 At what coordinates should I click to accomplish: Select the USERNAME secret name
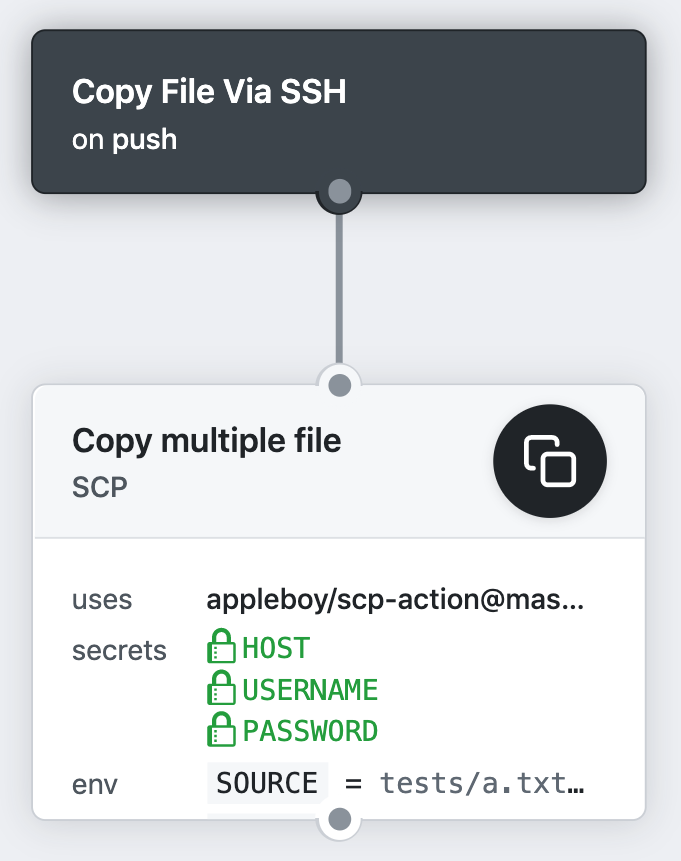[x=310, y=689]
